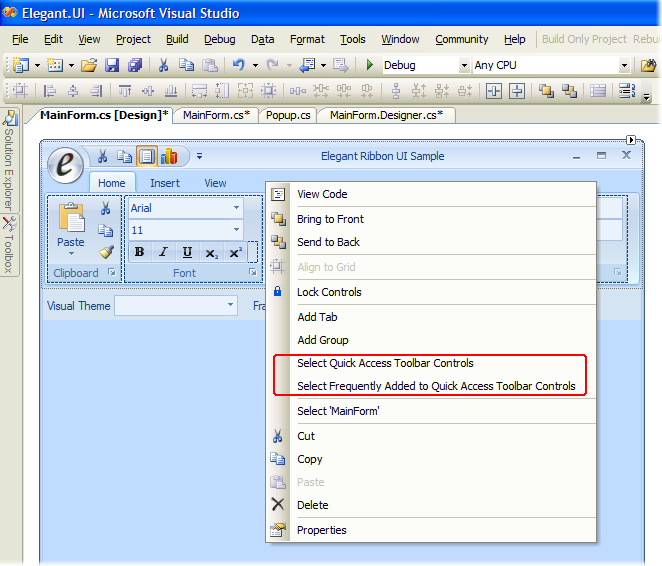Image resolution: width=662 pixels, height=566 pixels.
Task: Toggle Subscript formatting button
Action: pyautogui.click(x=212, y=252)
